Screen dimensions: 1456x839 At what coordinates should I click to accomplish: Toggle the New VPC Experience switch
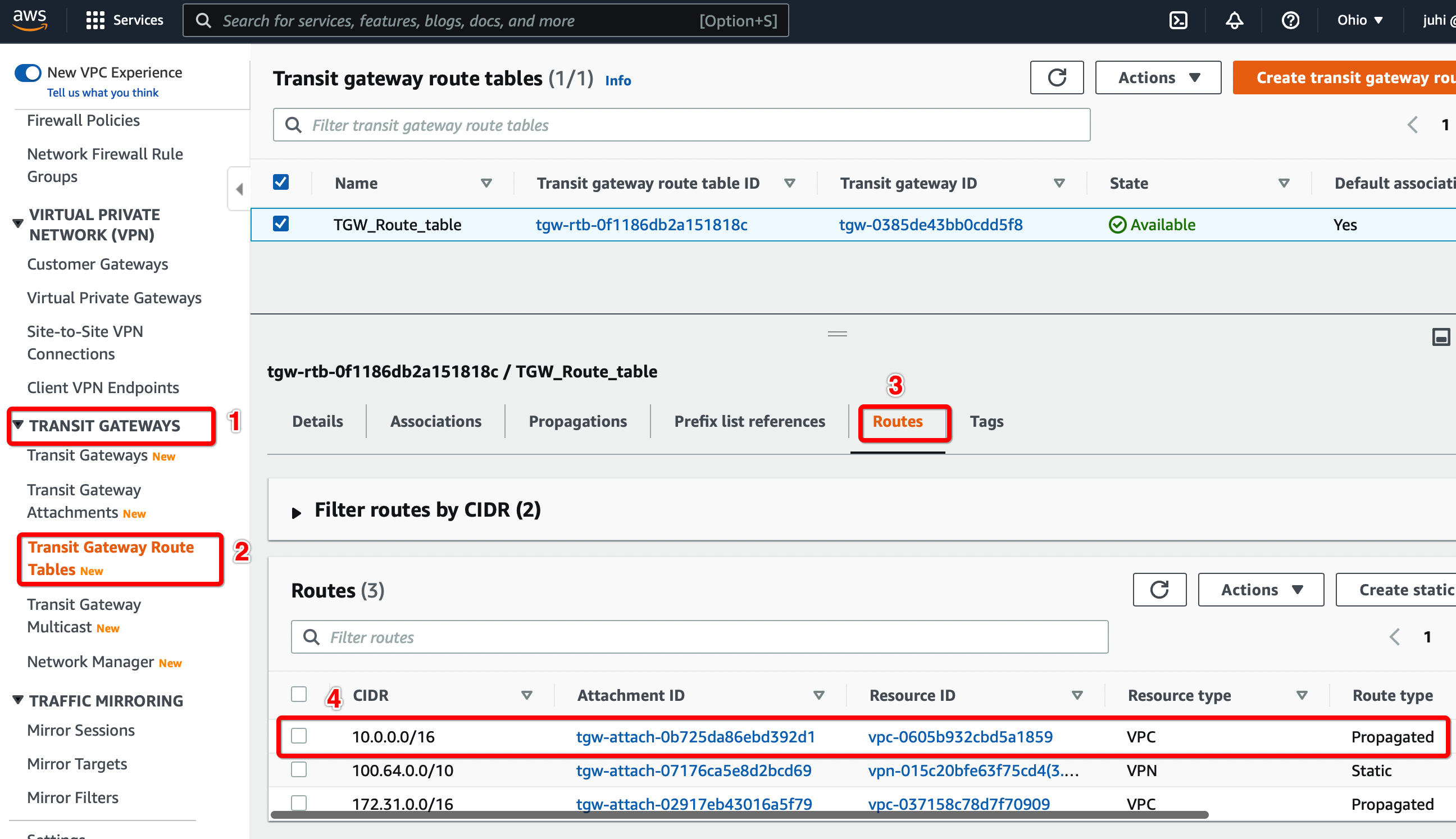click(28, 72)
